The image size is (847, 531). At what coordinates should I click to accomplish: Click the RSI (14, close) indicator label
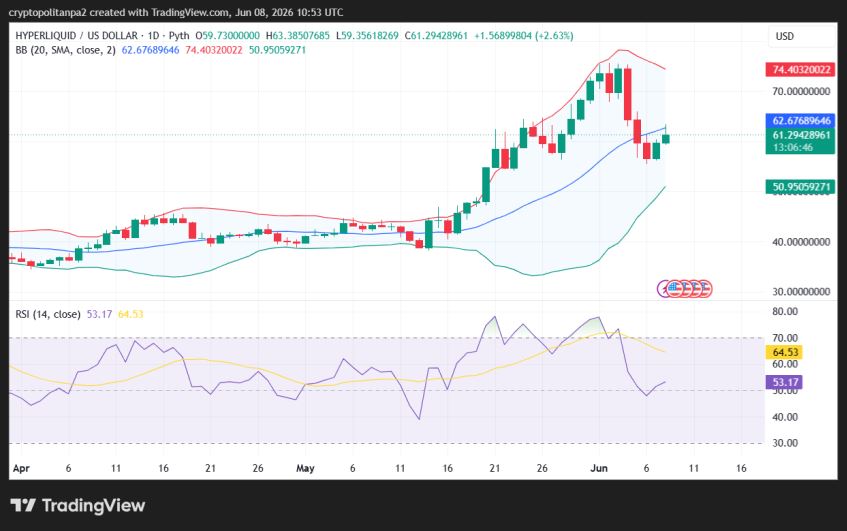pos(48,314)
